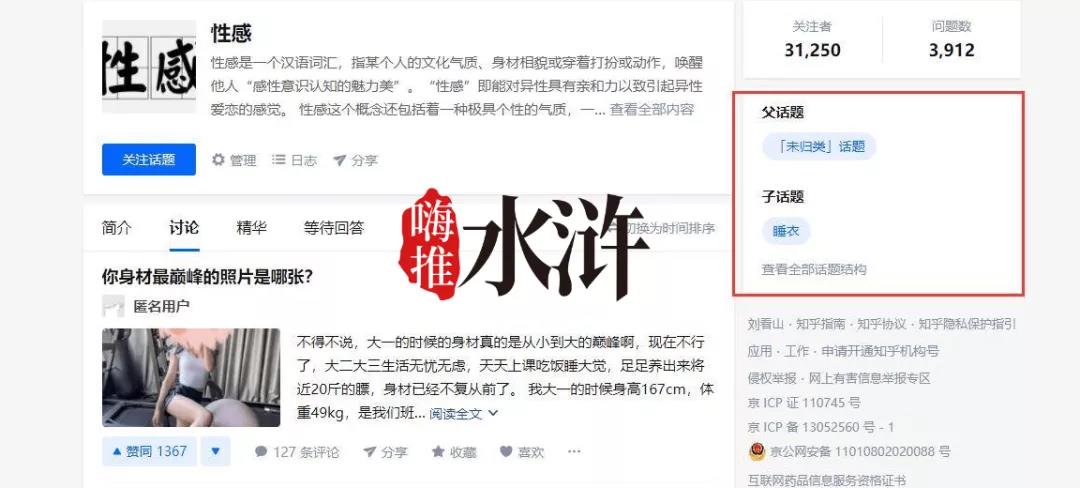Click the 喜欢 heart icon

tap(506, 452)
